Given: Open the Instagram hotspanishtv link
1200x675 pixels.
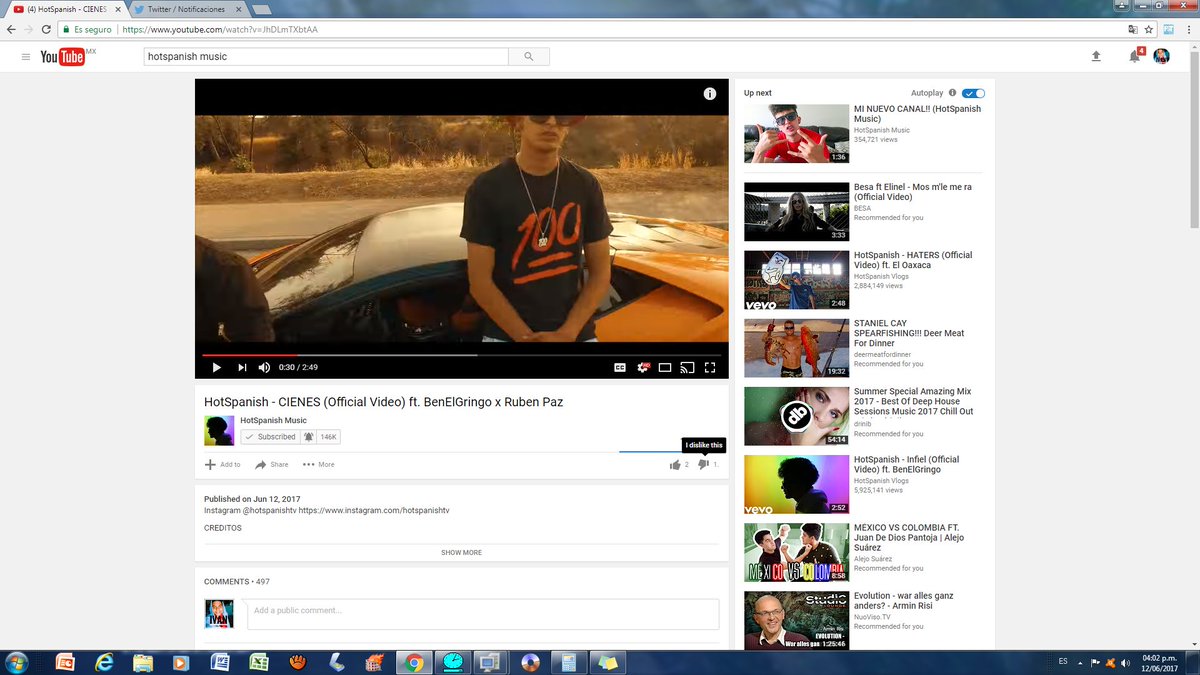Looking at the screenshot, I should pos(373,510).
